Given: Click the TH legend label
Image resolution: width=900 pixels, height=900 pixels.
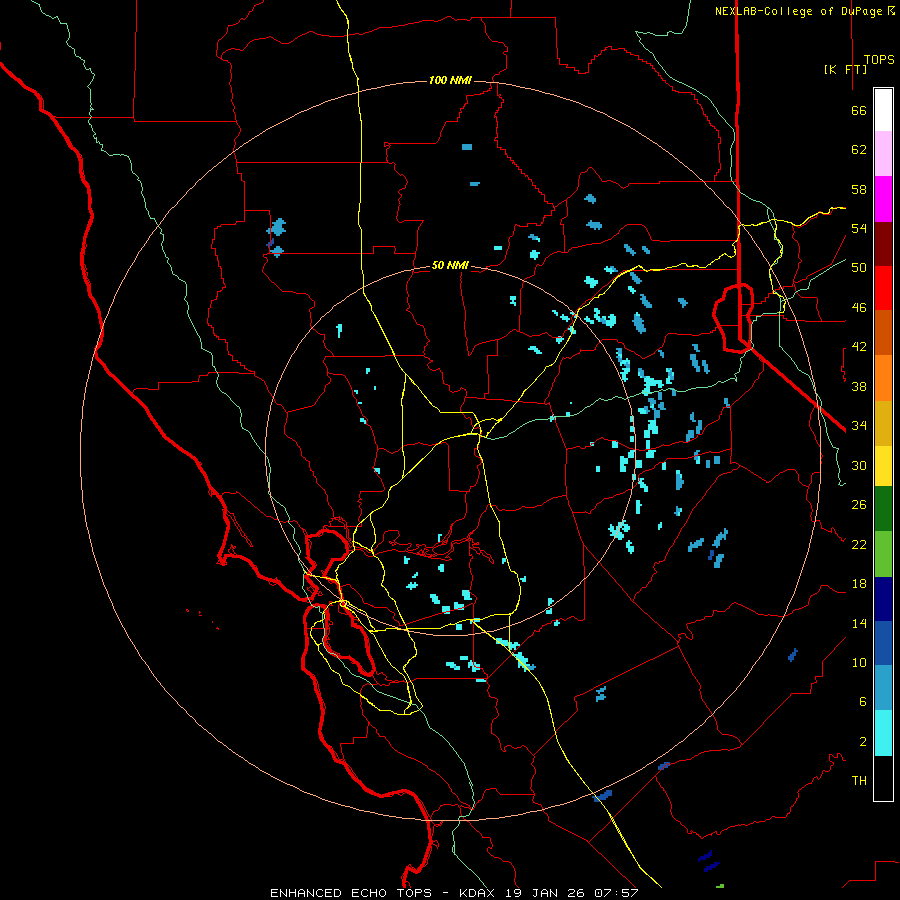Looking at the screenshot, I should [859, 781].
